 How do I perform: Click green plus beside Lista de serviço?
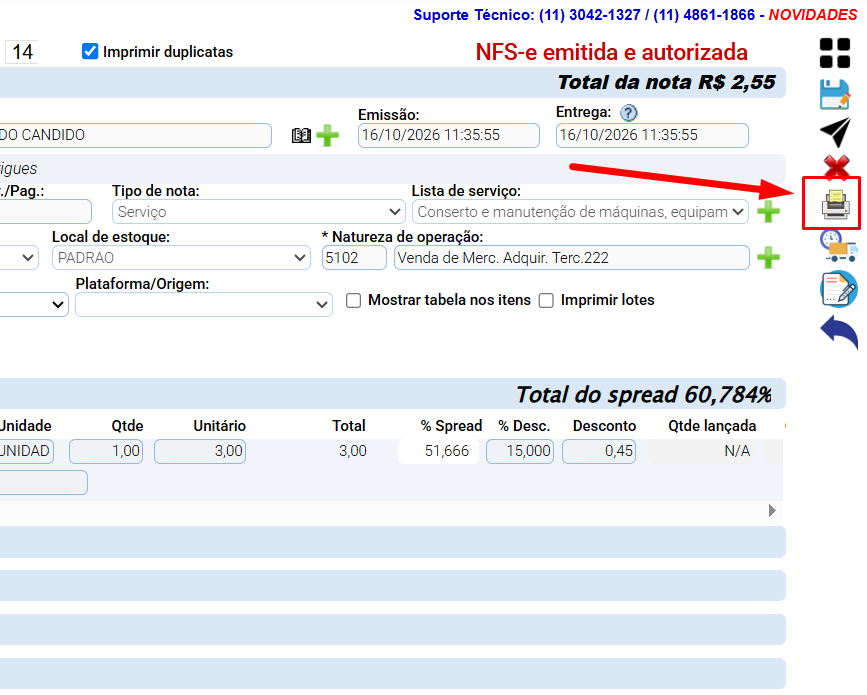768,211
